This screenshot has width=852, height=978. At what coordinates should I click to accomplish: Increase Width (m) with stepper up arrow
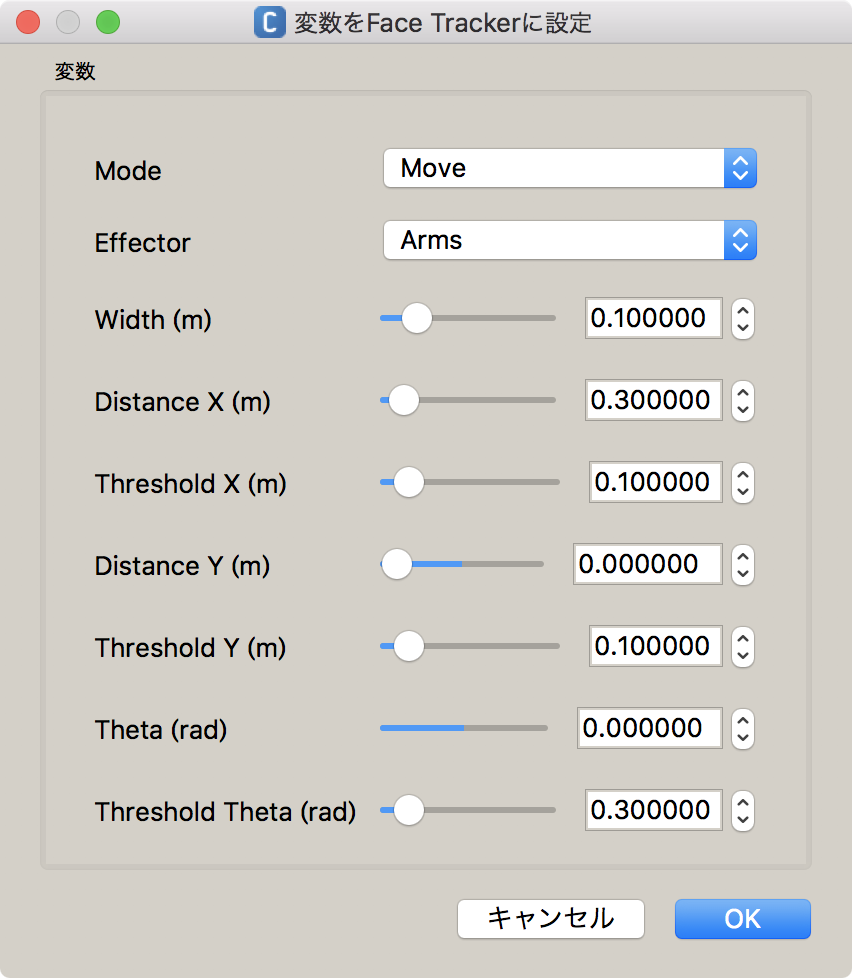743,310
